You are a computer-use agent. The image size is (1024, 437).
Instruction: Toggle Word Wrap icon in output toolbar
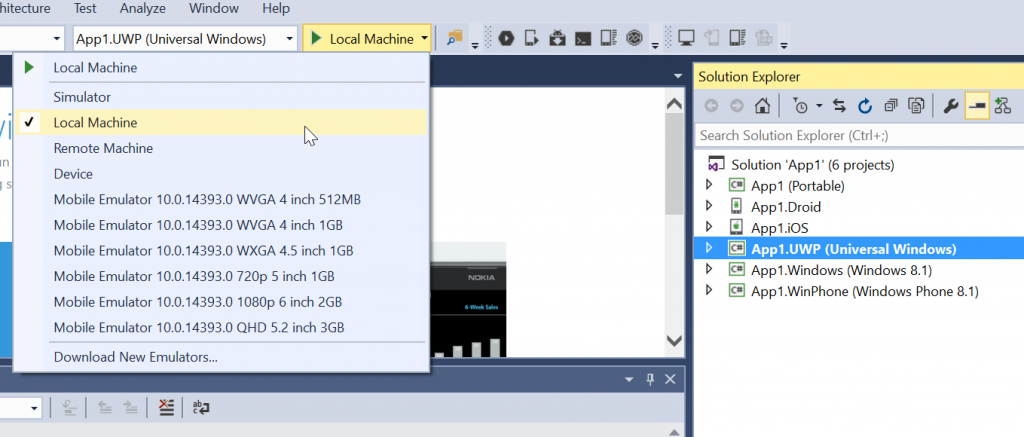click(201, 408)
